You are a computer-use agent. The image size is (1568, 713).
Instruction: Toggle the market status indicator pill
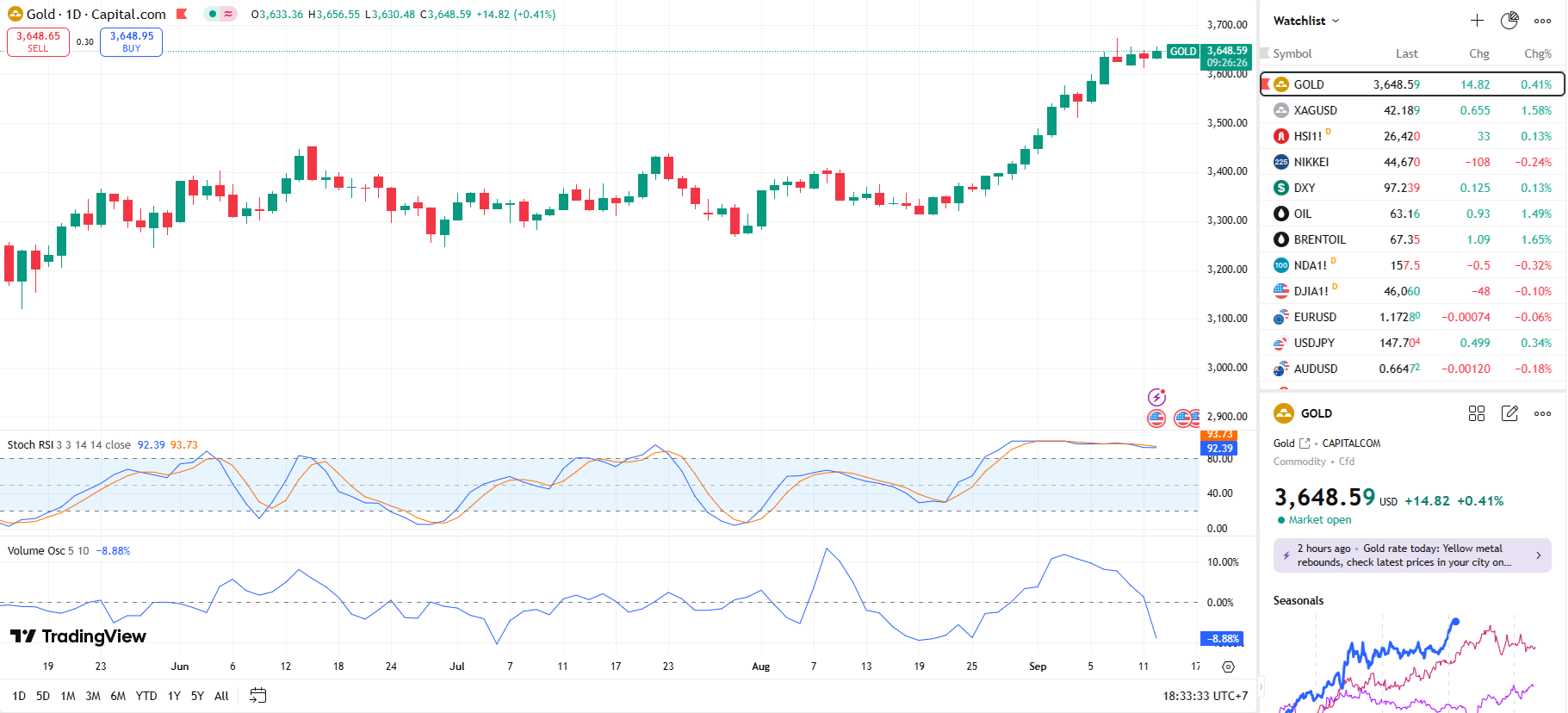[x=220, y=14]
